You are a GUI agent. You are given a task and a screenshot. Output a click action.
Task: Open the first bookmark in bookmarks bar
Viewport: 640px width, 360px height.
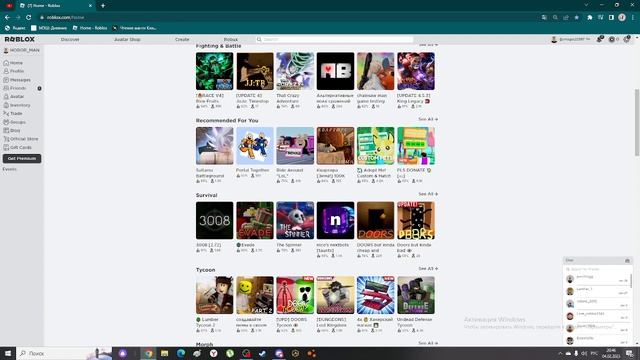pos(15,28)
